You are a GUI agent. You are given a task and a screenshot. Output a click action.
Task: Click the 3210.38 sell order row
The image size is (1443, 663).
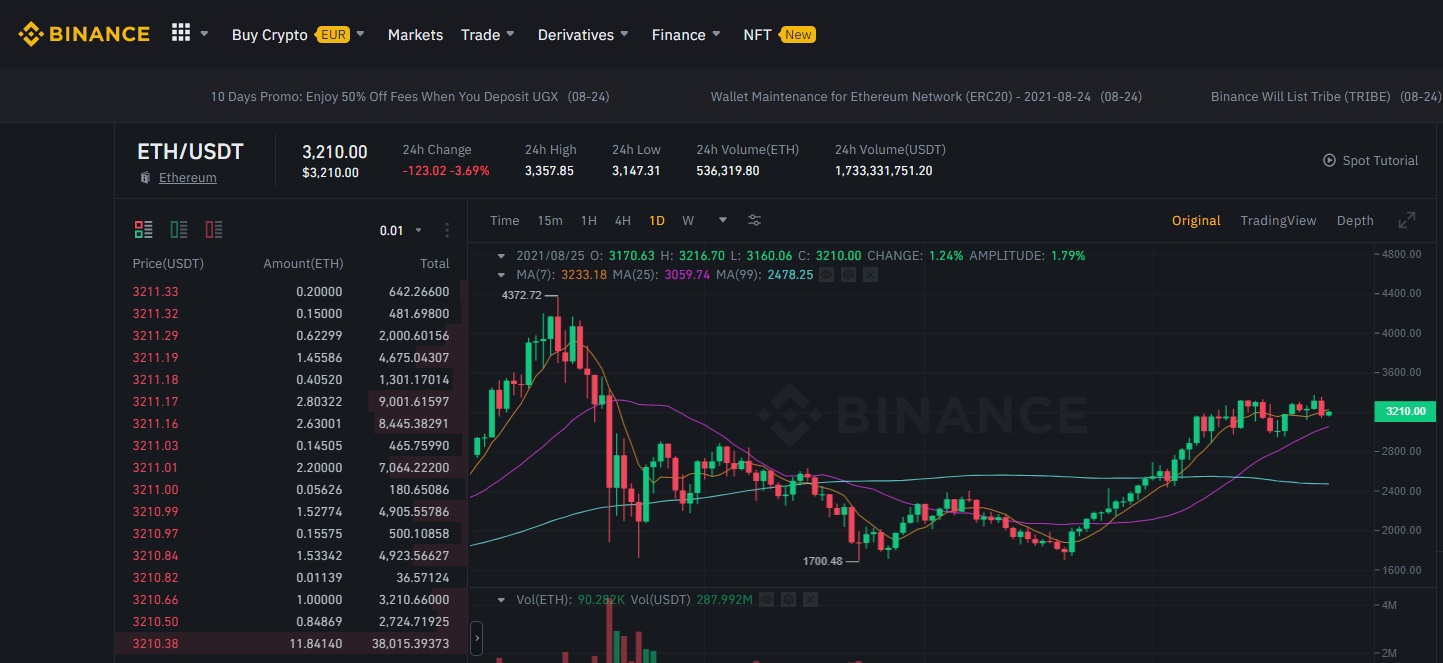[291, 644]
